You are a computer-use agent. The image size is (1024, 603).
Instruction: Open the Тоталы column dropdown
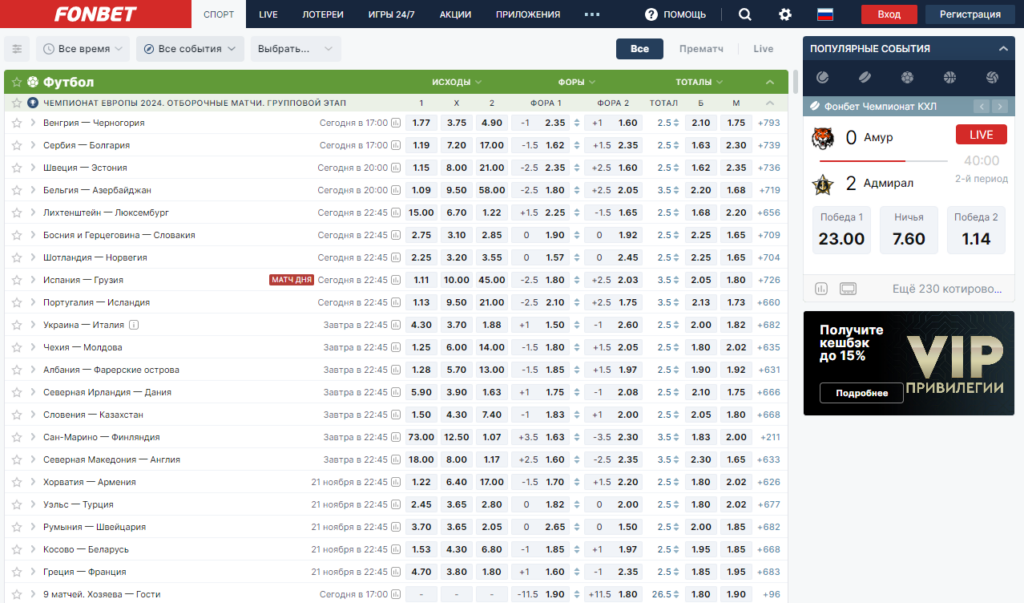tap(699, 82)
